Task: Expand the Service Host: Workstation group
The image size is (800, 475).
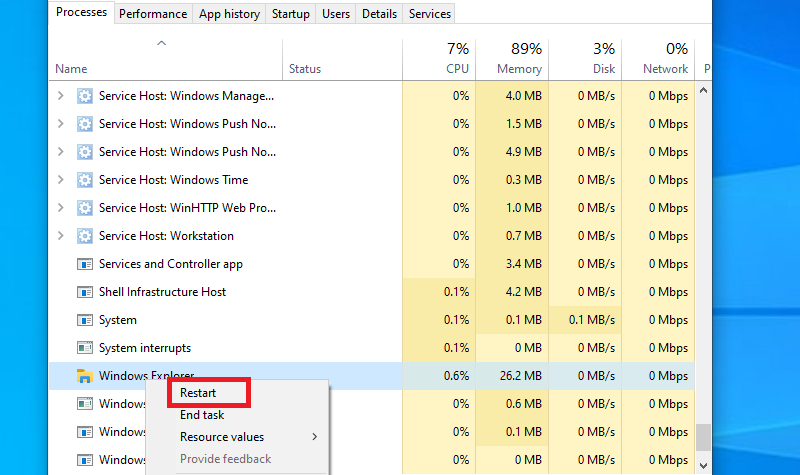Action: click(61, 236)
